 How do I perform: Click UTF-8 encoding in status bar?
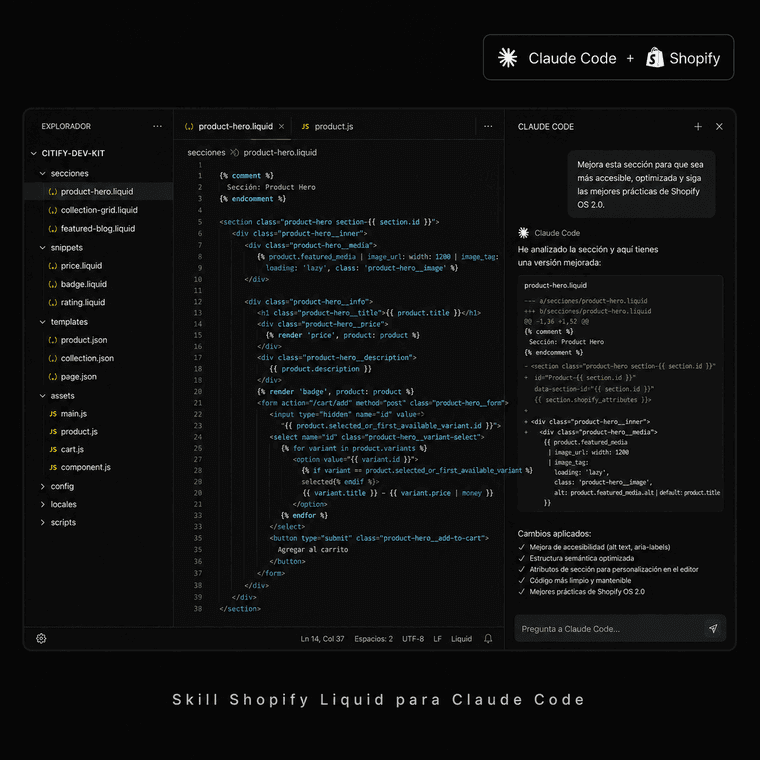413,639
